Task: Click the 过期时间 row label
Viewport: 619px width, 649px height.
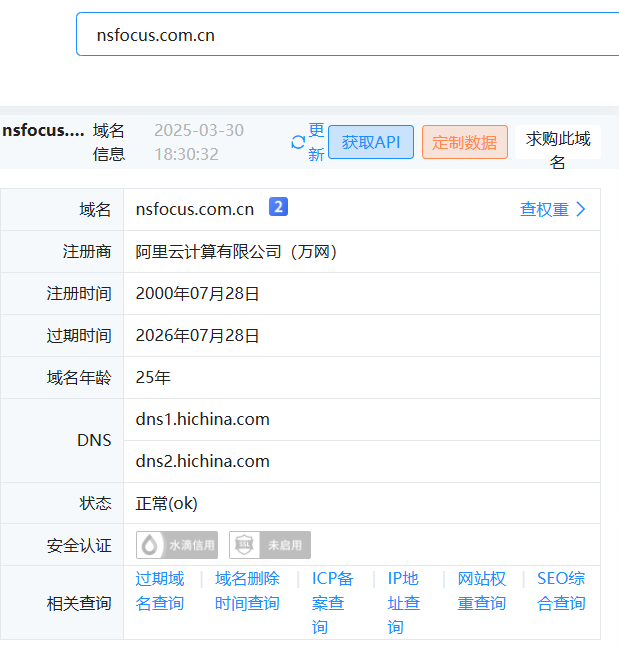Action: click(x=79, y=336)
